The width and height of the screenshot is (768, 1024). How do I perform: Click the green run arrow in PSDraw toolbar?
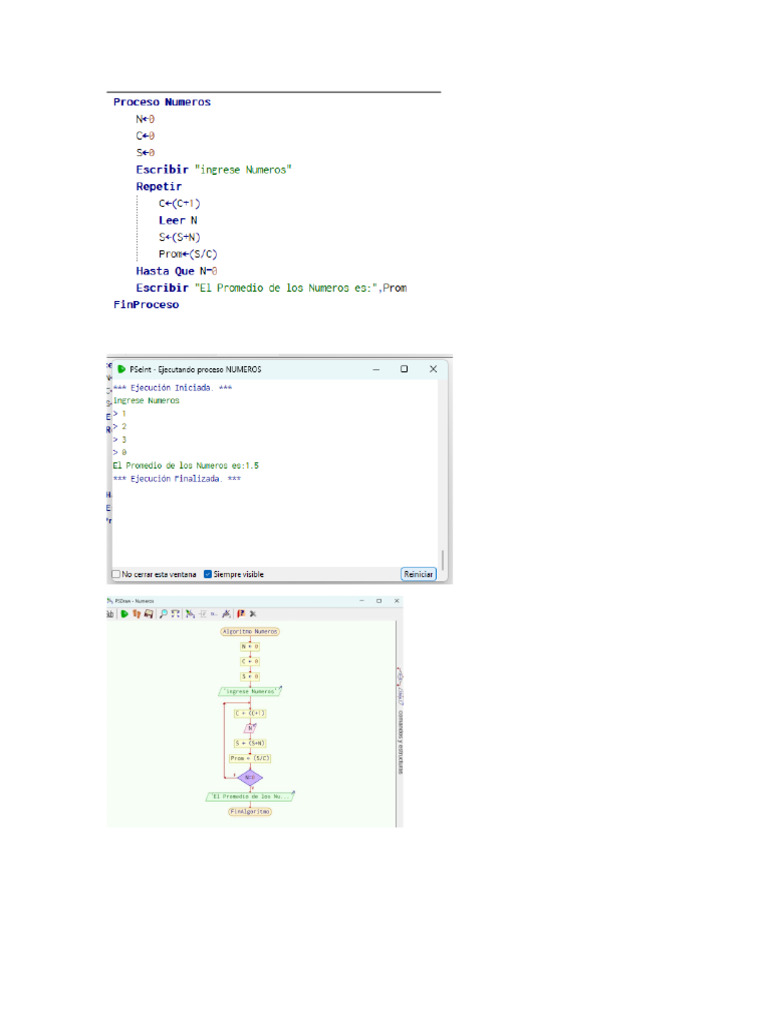[124, 614]
